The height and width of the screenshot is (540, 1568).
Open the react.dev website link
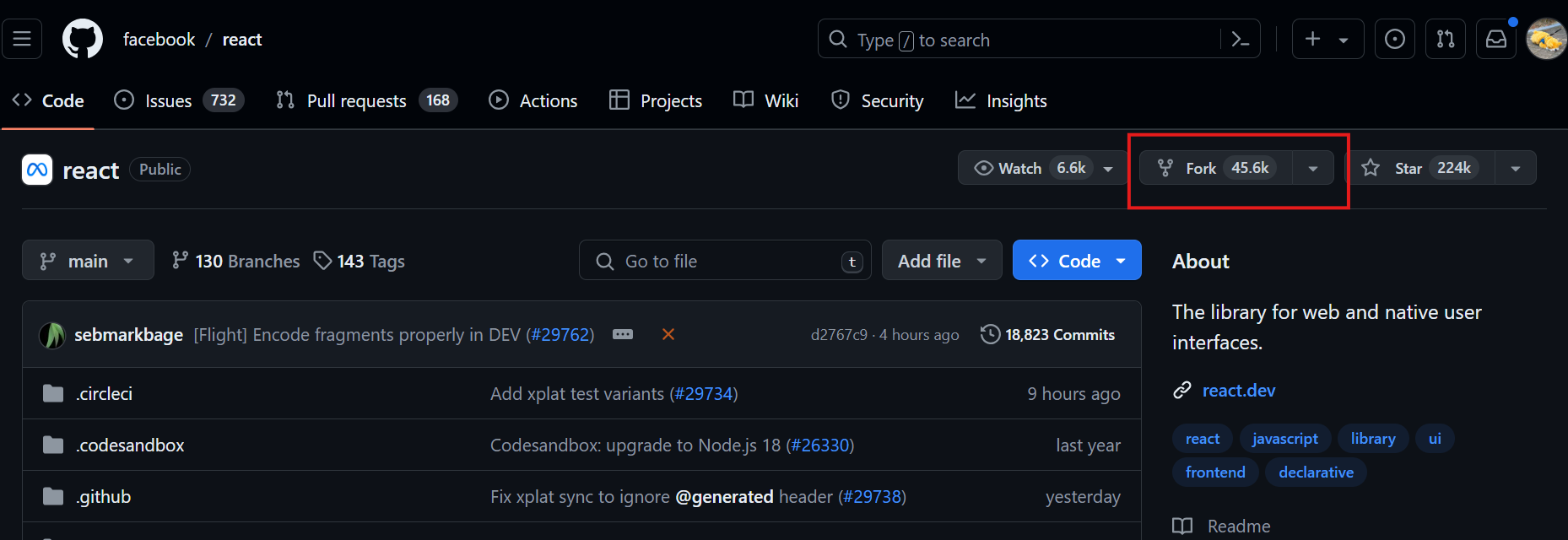click(1238, 390)
